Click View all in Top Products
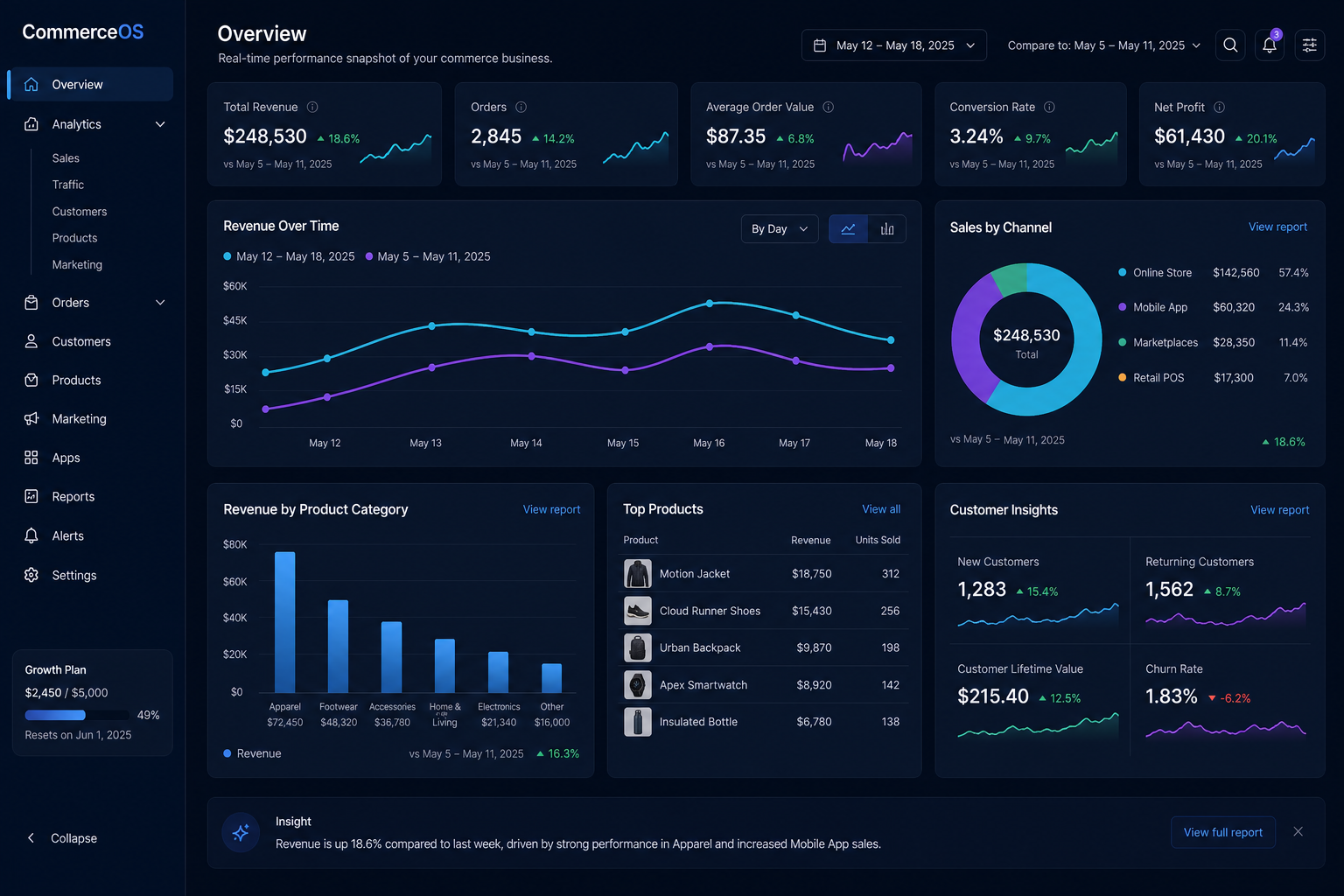 tap(881, 509)
